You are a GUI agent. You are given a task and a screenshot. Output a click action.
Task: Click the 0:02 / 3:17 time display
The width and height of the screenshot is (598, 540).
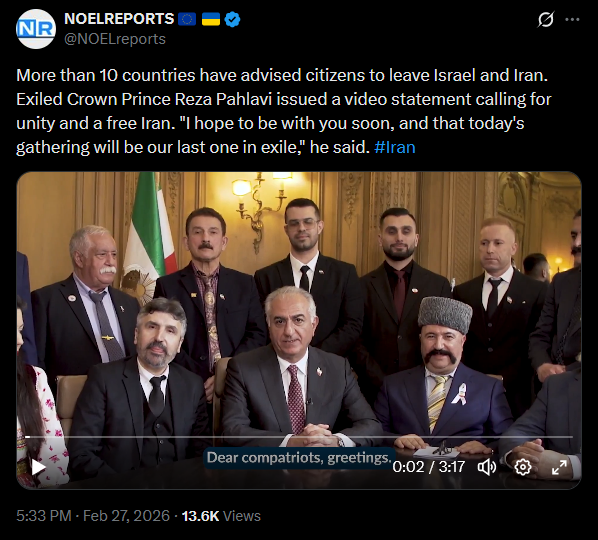429,467
